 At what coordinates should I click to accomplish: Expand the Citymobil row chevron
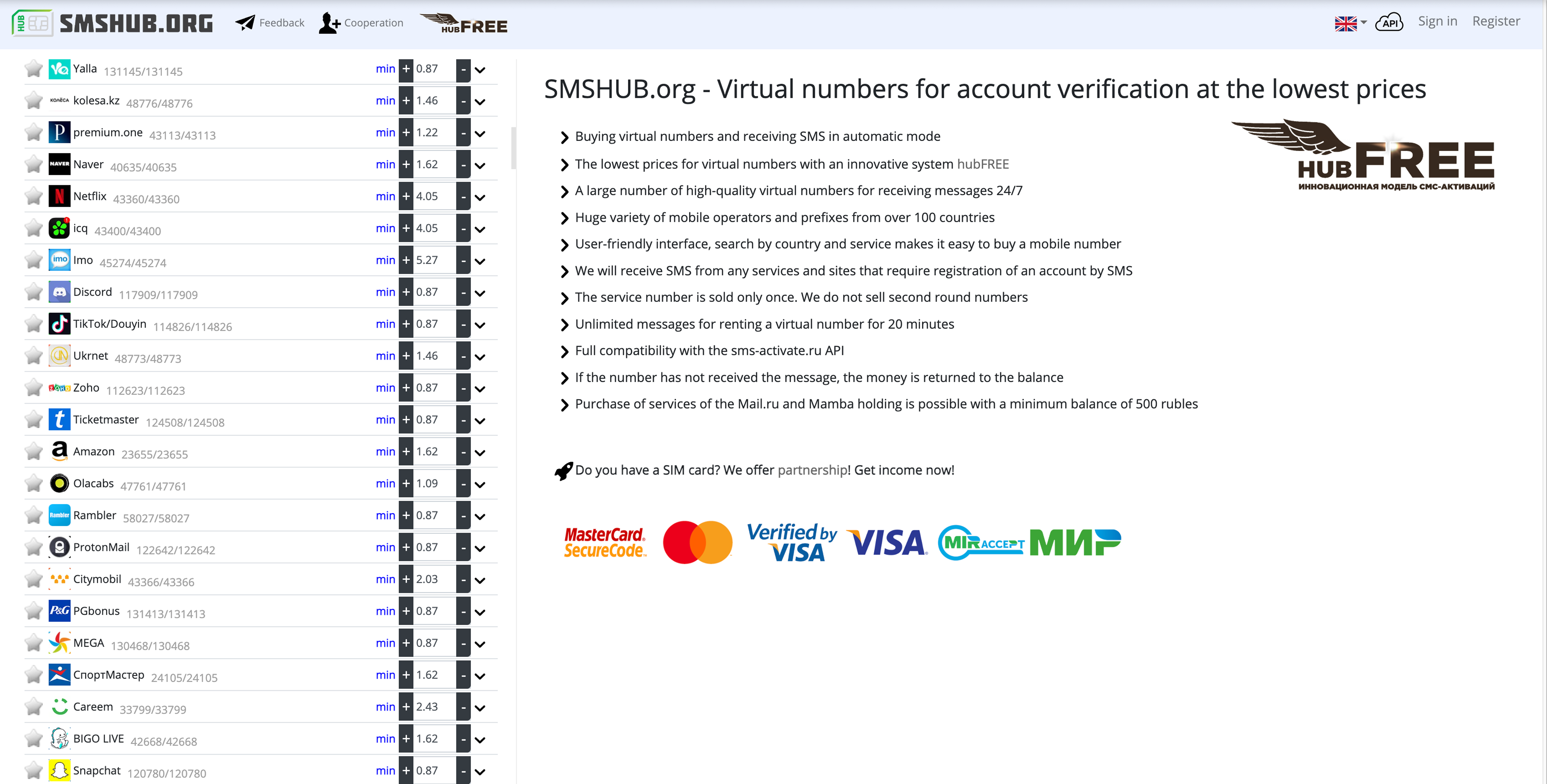click(x=480, y=580)
